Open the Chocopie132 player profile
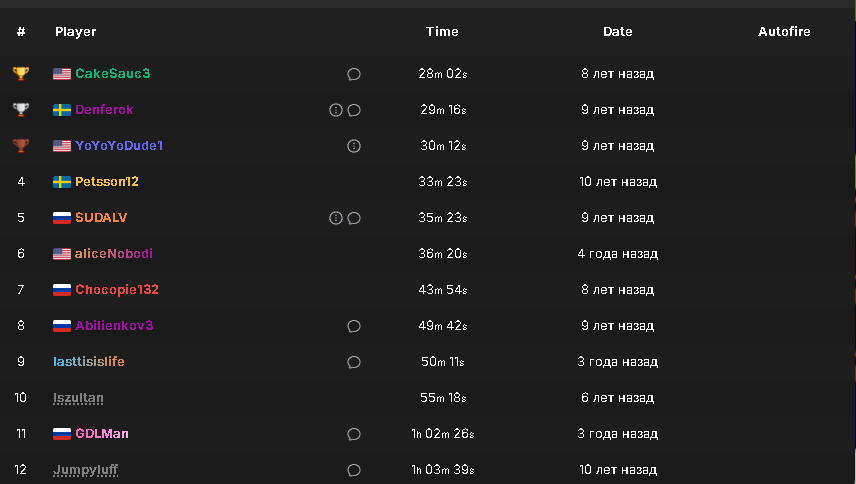This screenshot has width=856, height=484. point(116,290)
